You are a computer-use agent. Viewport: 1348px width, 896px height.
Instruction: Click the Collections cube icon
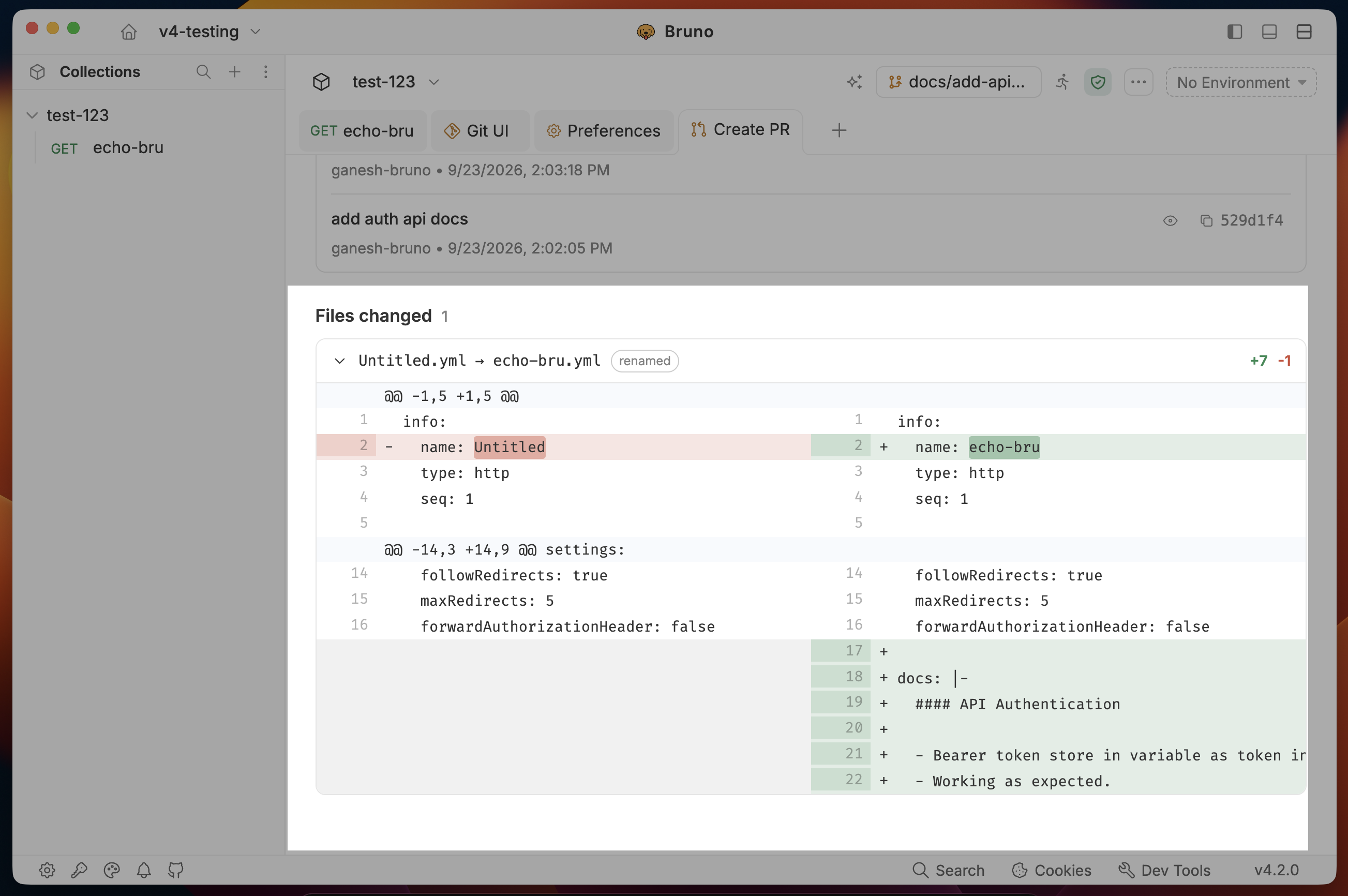38,71
